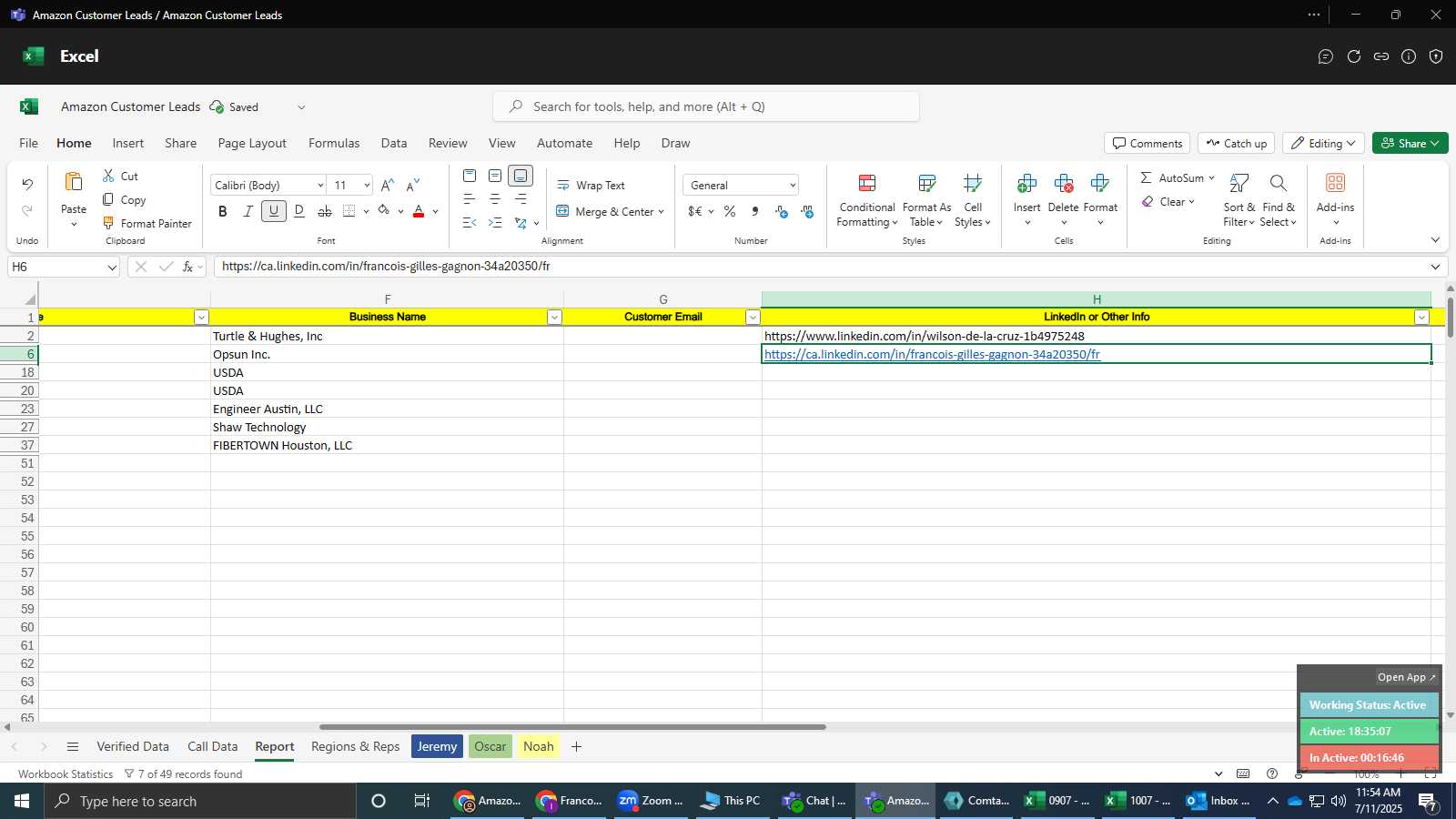Screen dimensions: 1456x819
Task: Open the francois-gilles-gagnon LinkedIn link
Action: click(x=932, y=354)
